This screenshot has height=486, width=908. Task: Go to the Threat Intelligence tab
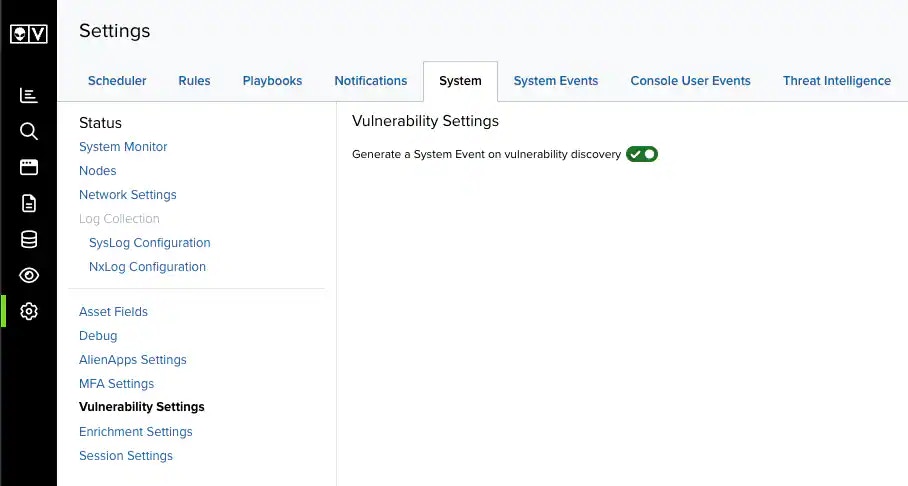tap(837, 81)
